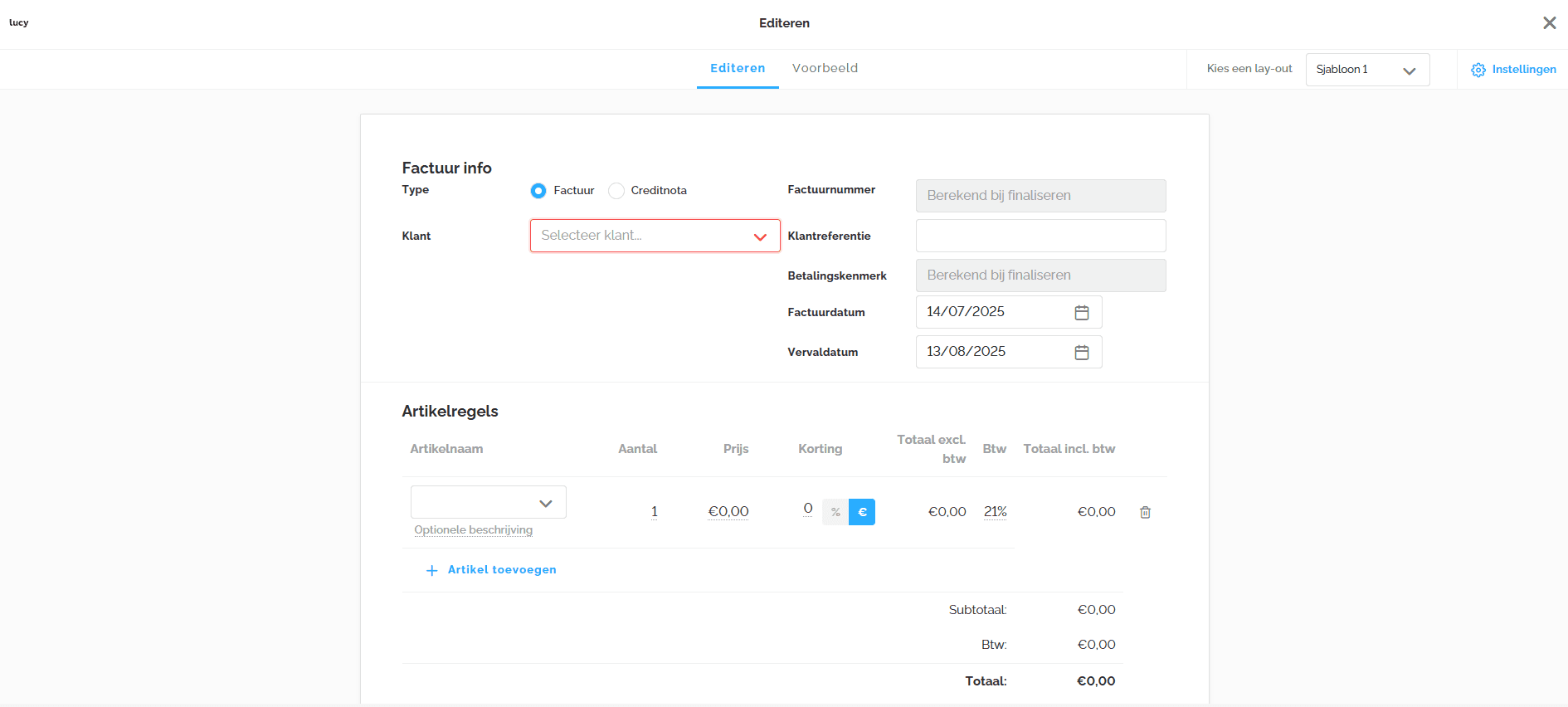1568x707 pixels.
Task: Open the Sjabloon 1 layout dropdown
Action: pyautogui.click(x=1368, y=70)
